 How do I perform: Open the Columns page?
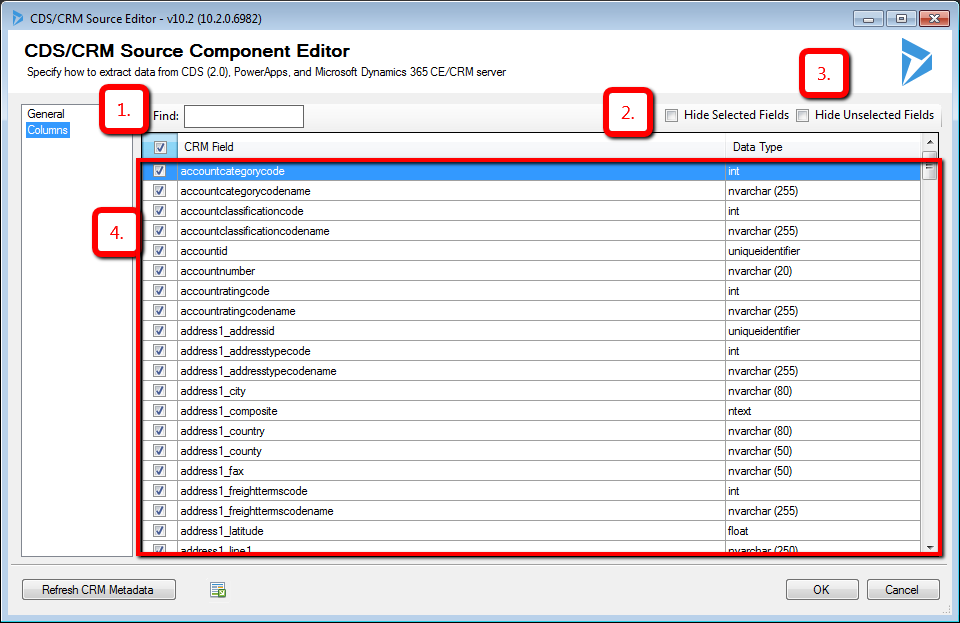pyautogui.click(x=48, y=130)
